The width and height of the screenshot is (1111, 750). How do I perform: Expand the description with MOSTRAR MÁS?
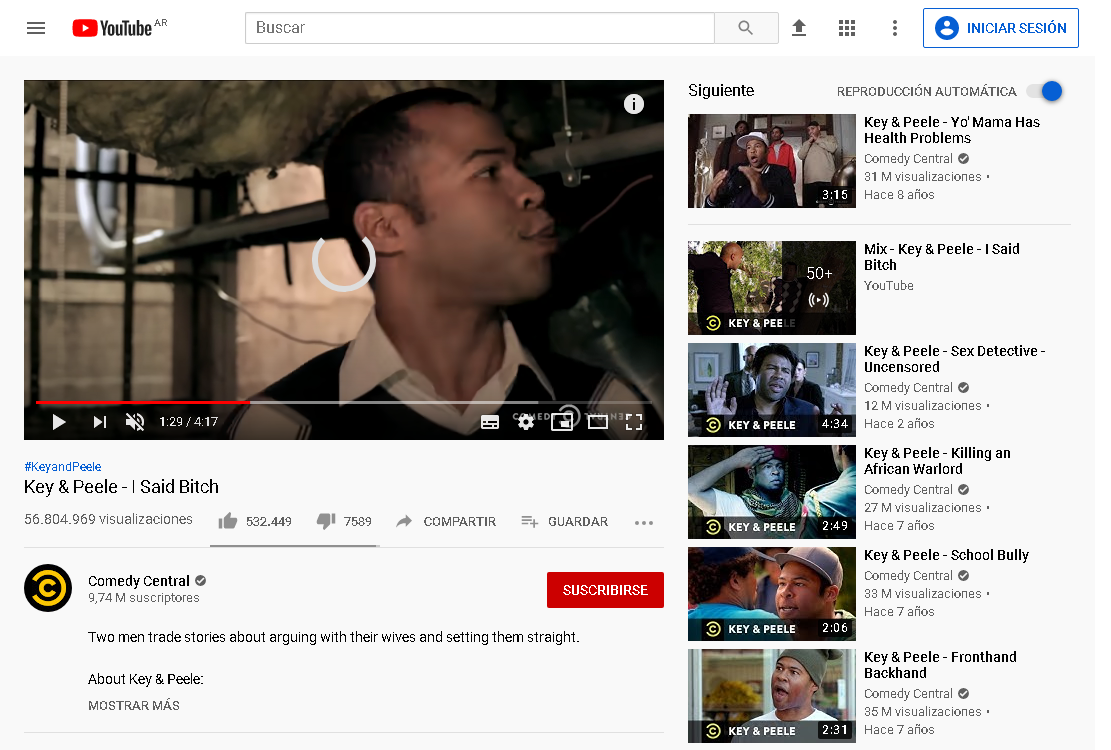[134, 705]
